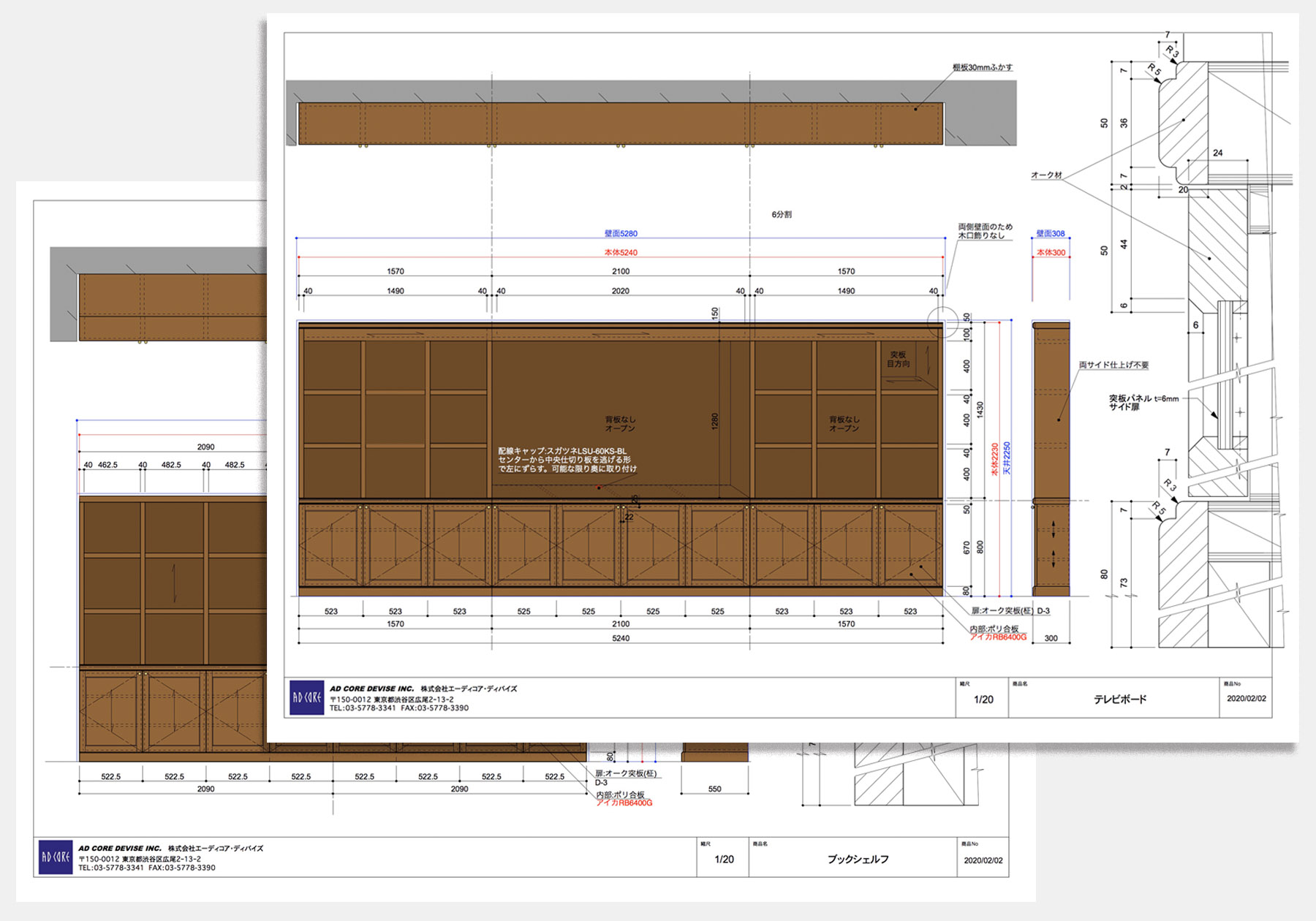Click the 2020/02/02 date on the front sheet
The height and width of the screenshot is (921, 1316).
pyautogui.click(x=1246, y=699)
